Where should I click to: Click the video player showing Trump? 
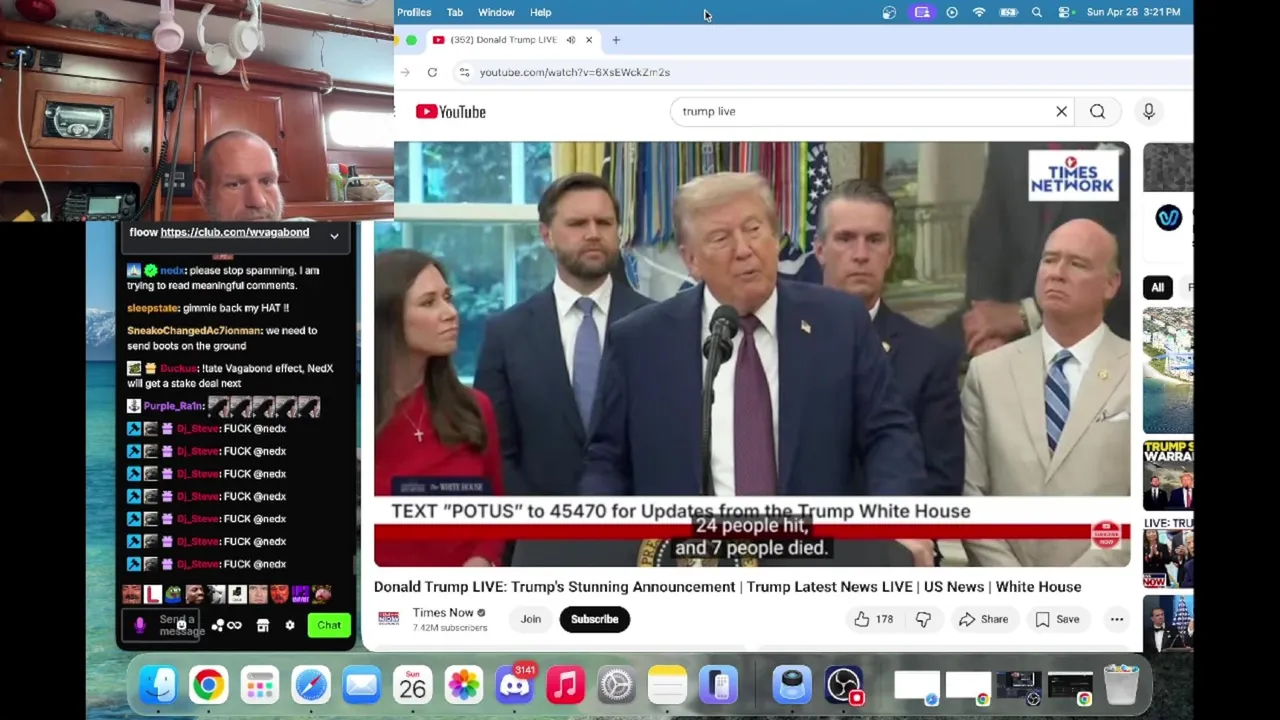(752, 354)
